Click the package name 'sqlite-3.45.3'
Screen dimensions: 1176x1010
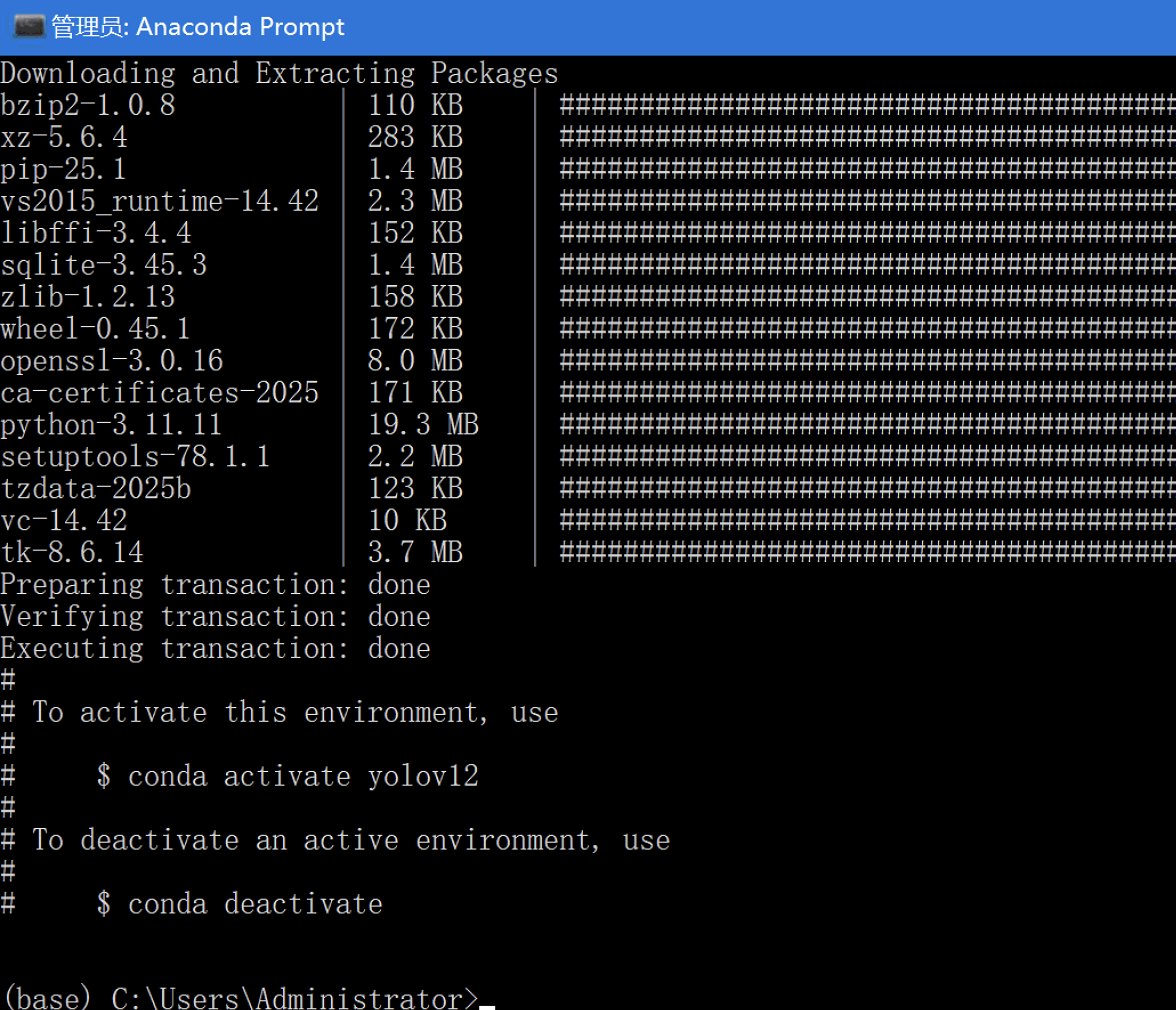104,265
